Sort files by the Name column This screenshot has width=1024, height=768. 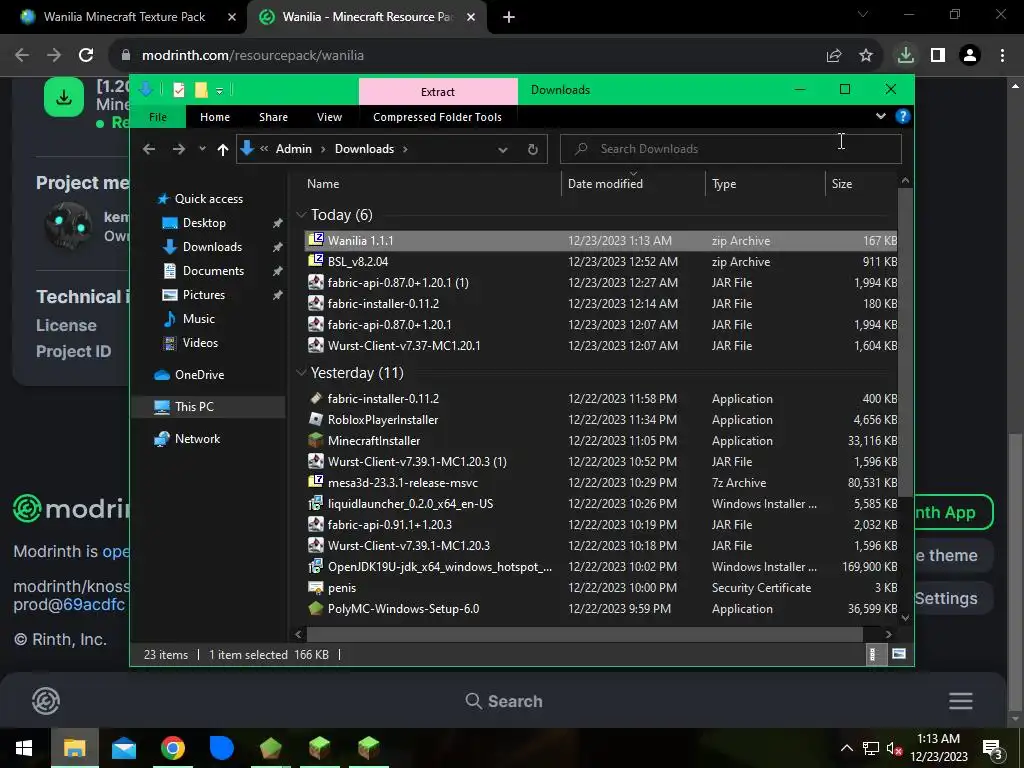430,184
